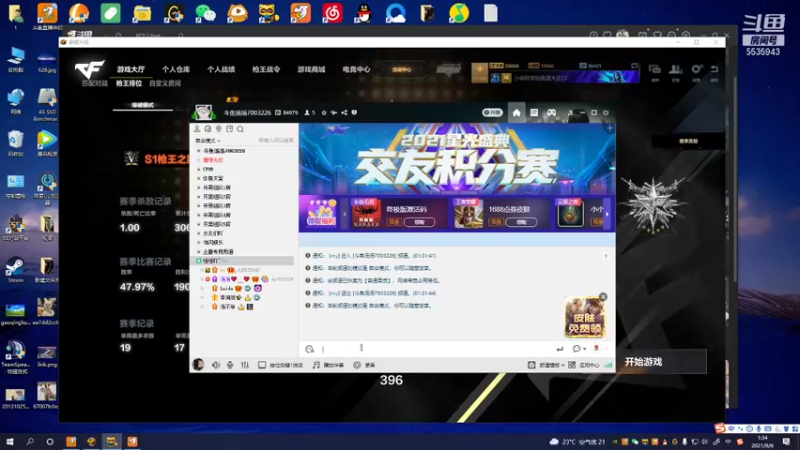Image resolution: width=800 pixels, height=450 pixels.
Task: Select the 自定义房间 sub-tab
Action: tap(165, 83)
